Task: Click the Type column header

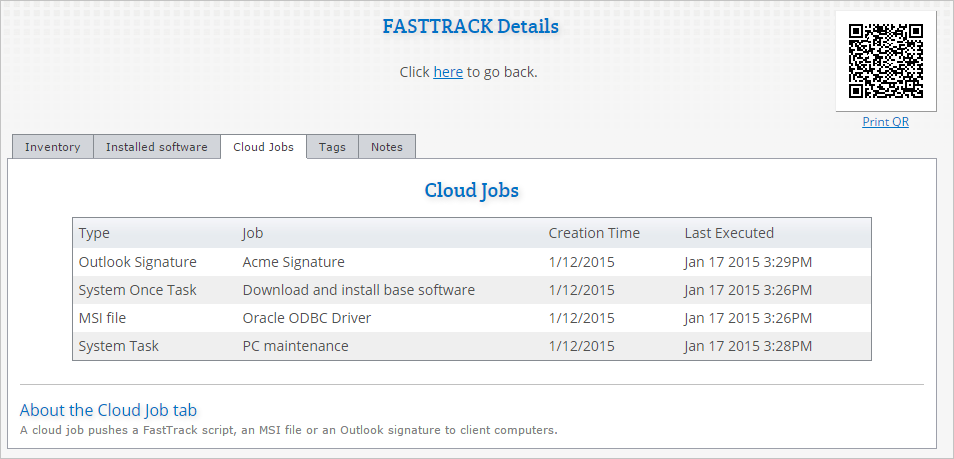Action: click(94, 233)
